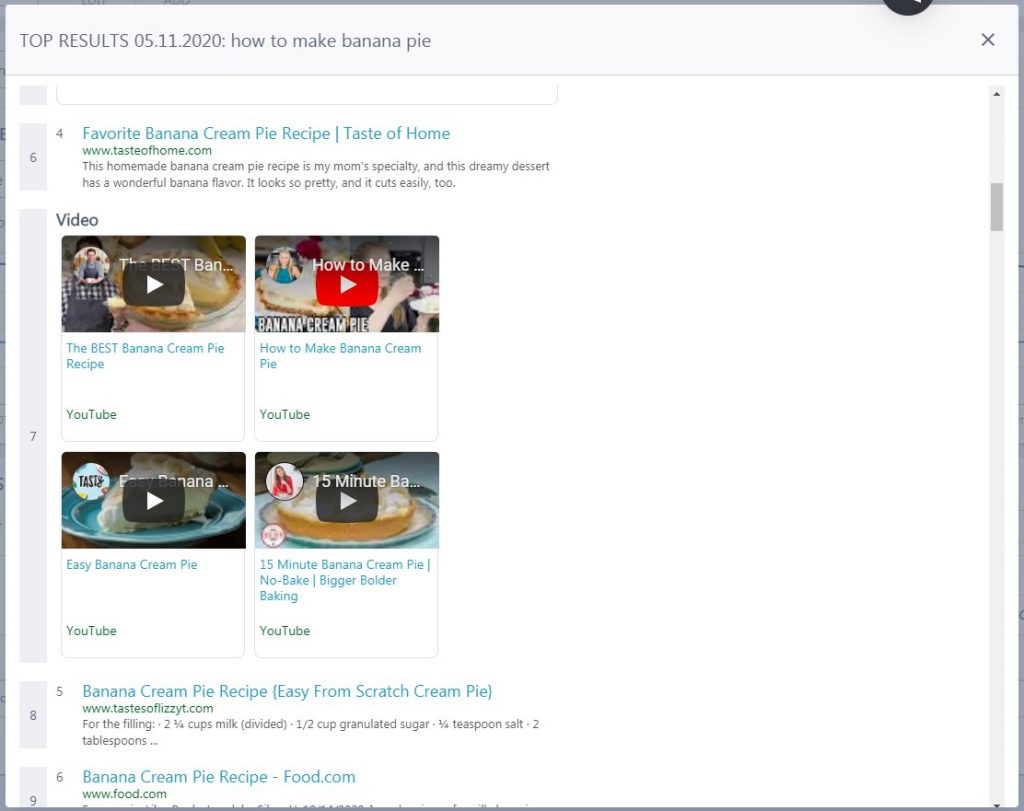Screen dimensions: 1024x811
Task: Click channel avatar on How to Make video
Action: 284,264
